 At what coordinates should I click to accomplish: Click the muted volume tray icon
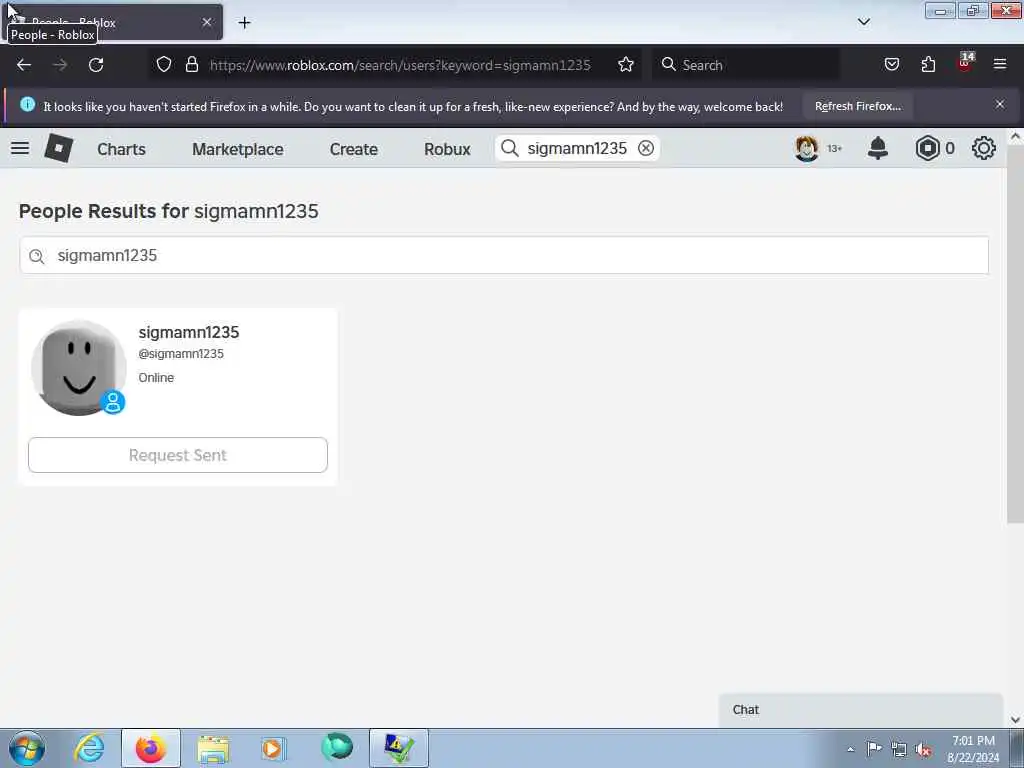tap(923, 749)
